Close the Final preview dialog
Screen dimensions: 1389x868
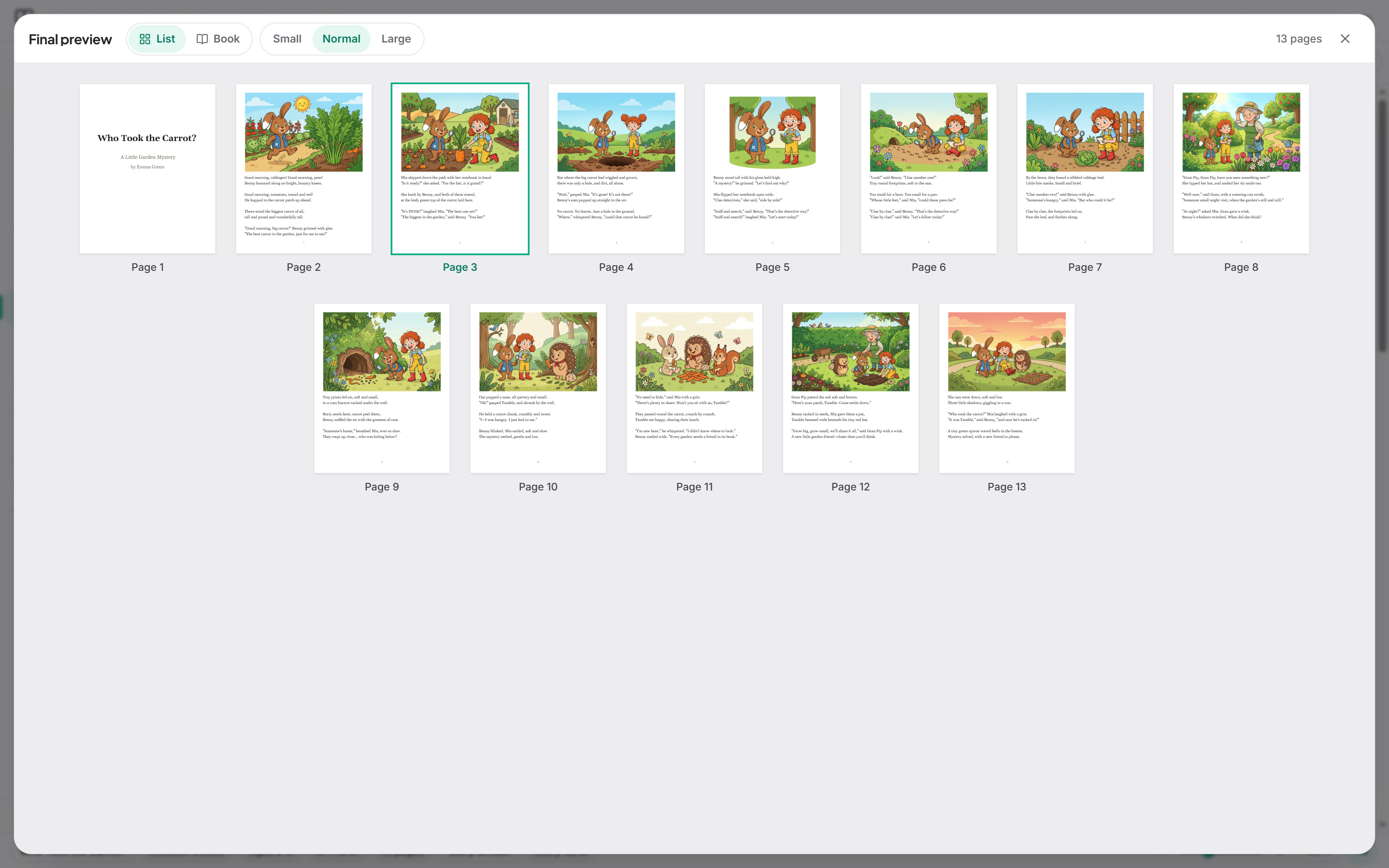[x=1345, y=39]
